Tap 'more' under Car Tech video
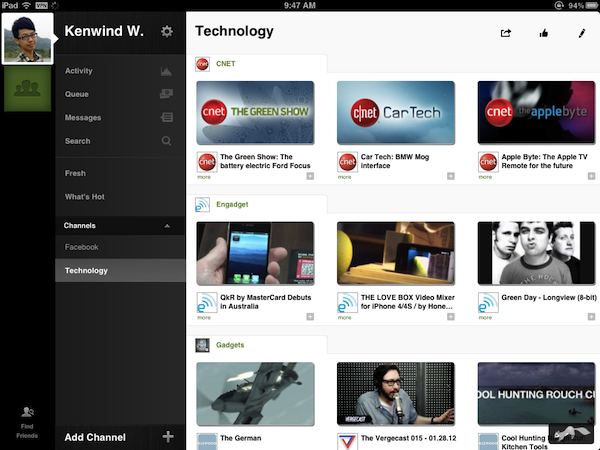The image size is (600, 450). coord(344,177)
